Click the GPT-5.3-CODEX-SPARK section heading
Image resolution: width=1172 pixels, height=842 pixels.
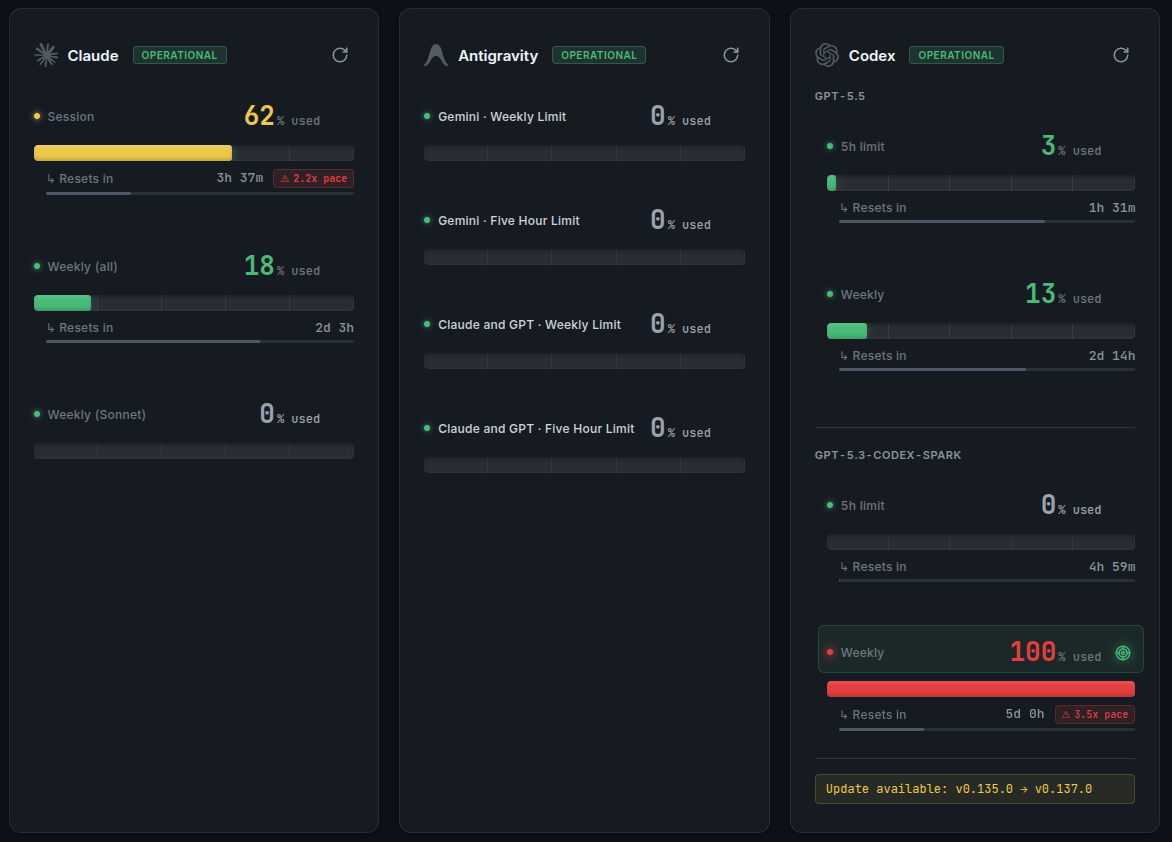coord(888,455)
